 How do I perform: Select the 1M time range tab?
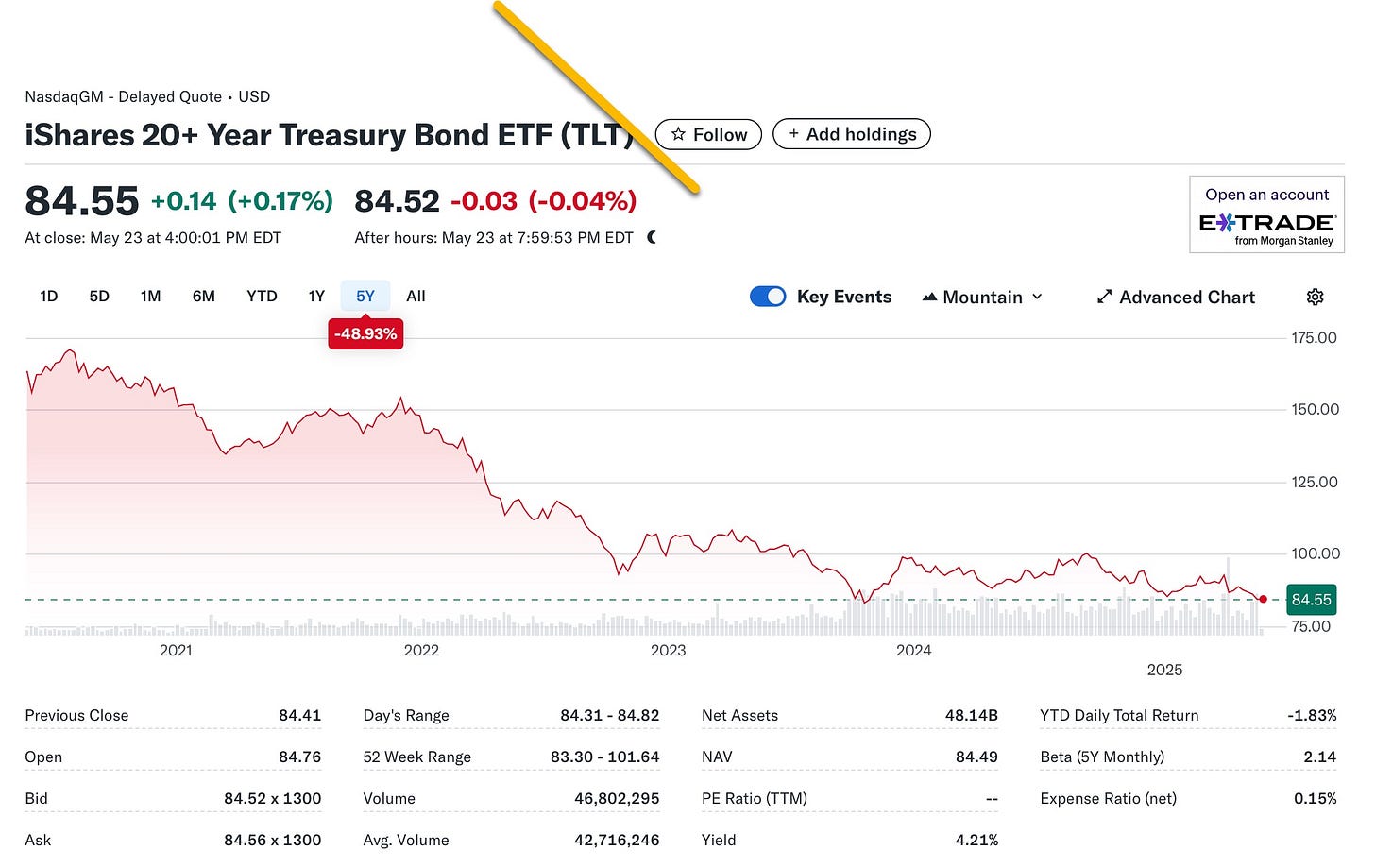pyautogui.click(x=150, y=297)
